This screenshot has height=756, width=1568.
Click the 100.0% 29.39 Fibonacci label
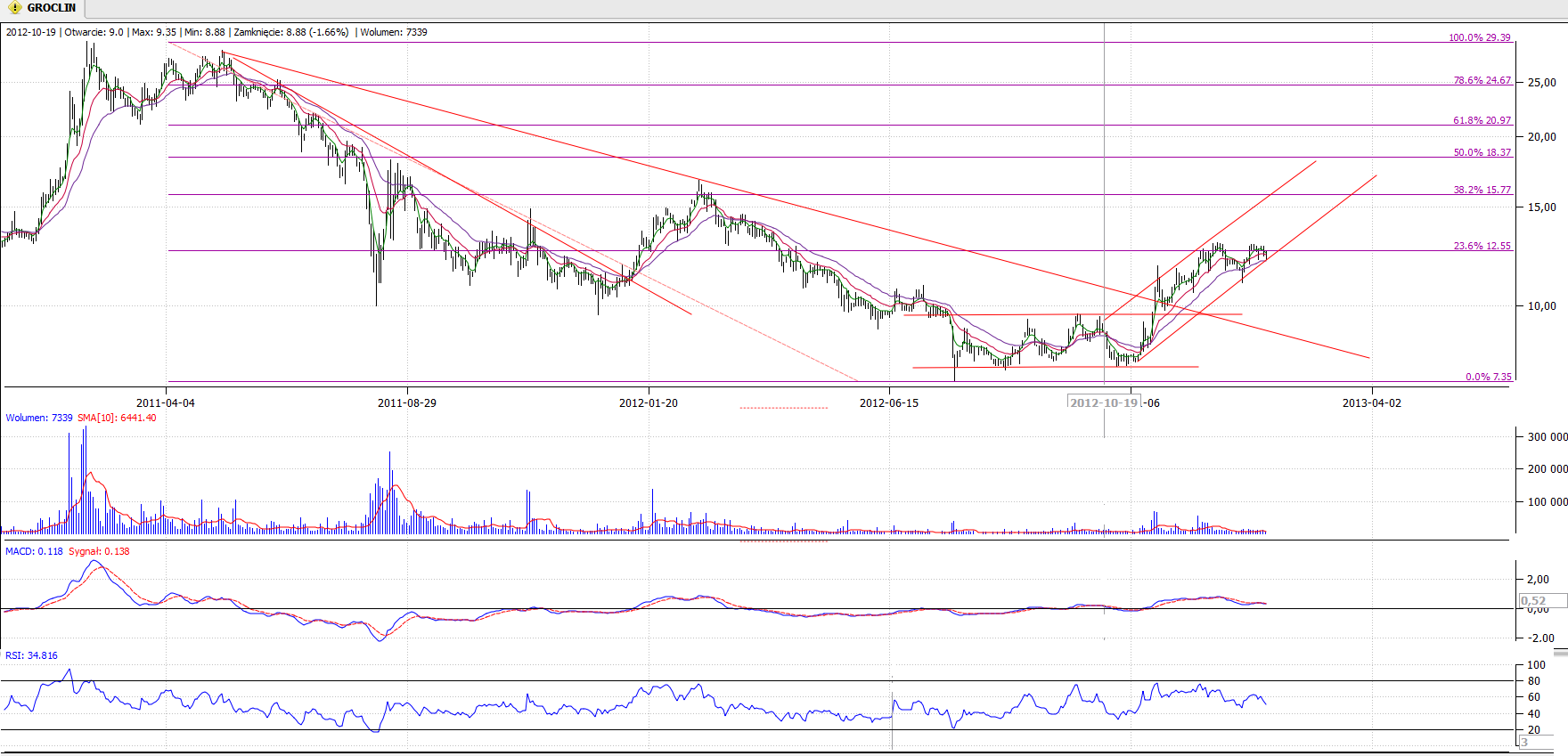[1480, 37]
